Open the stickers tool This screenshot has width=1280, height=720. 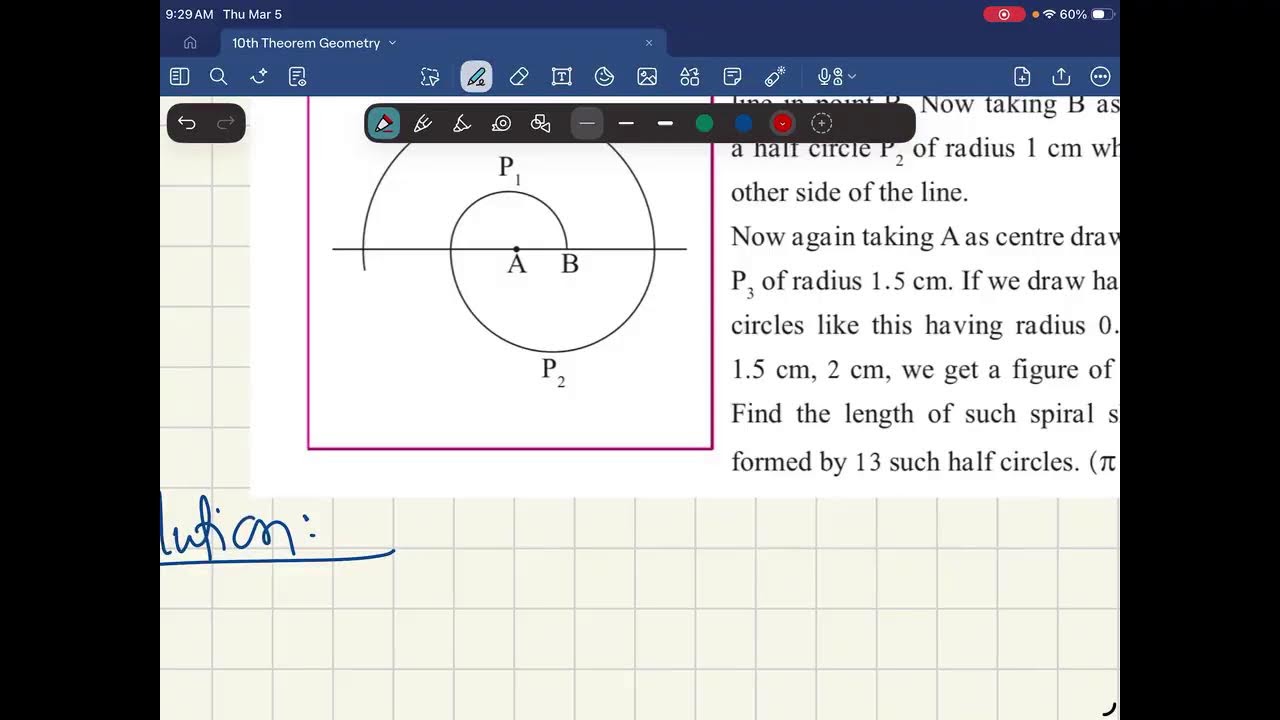click(604, 76)
